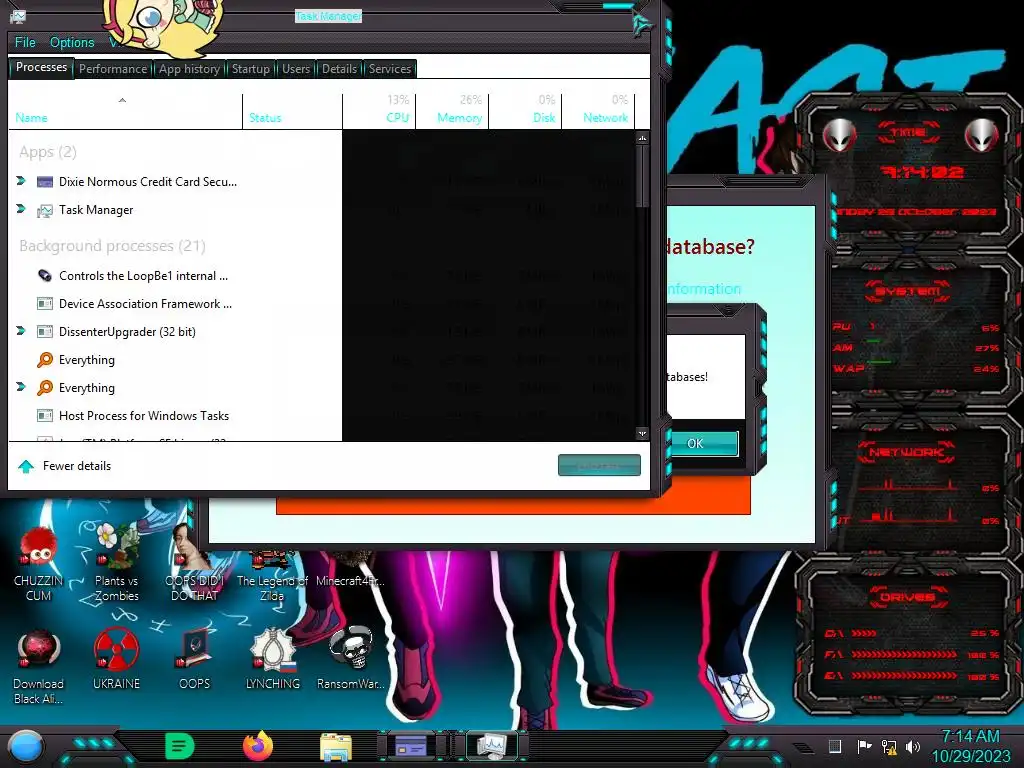1024x768 pixels.
Task: Select the Processes tab
Action: coord(41,67)
